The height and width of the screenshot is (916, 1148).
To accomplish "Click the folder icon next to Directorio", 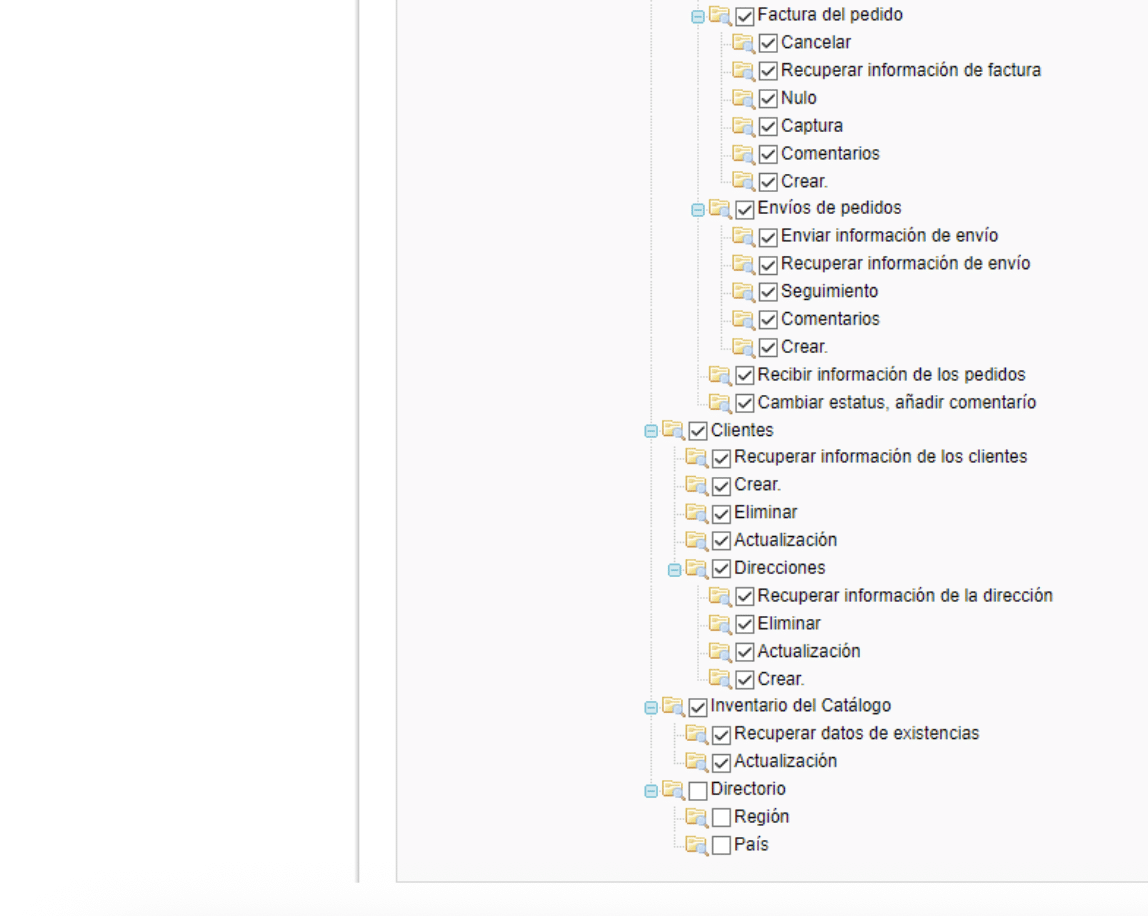I will click(673, 790).
